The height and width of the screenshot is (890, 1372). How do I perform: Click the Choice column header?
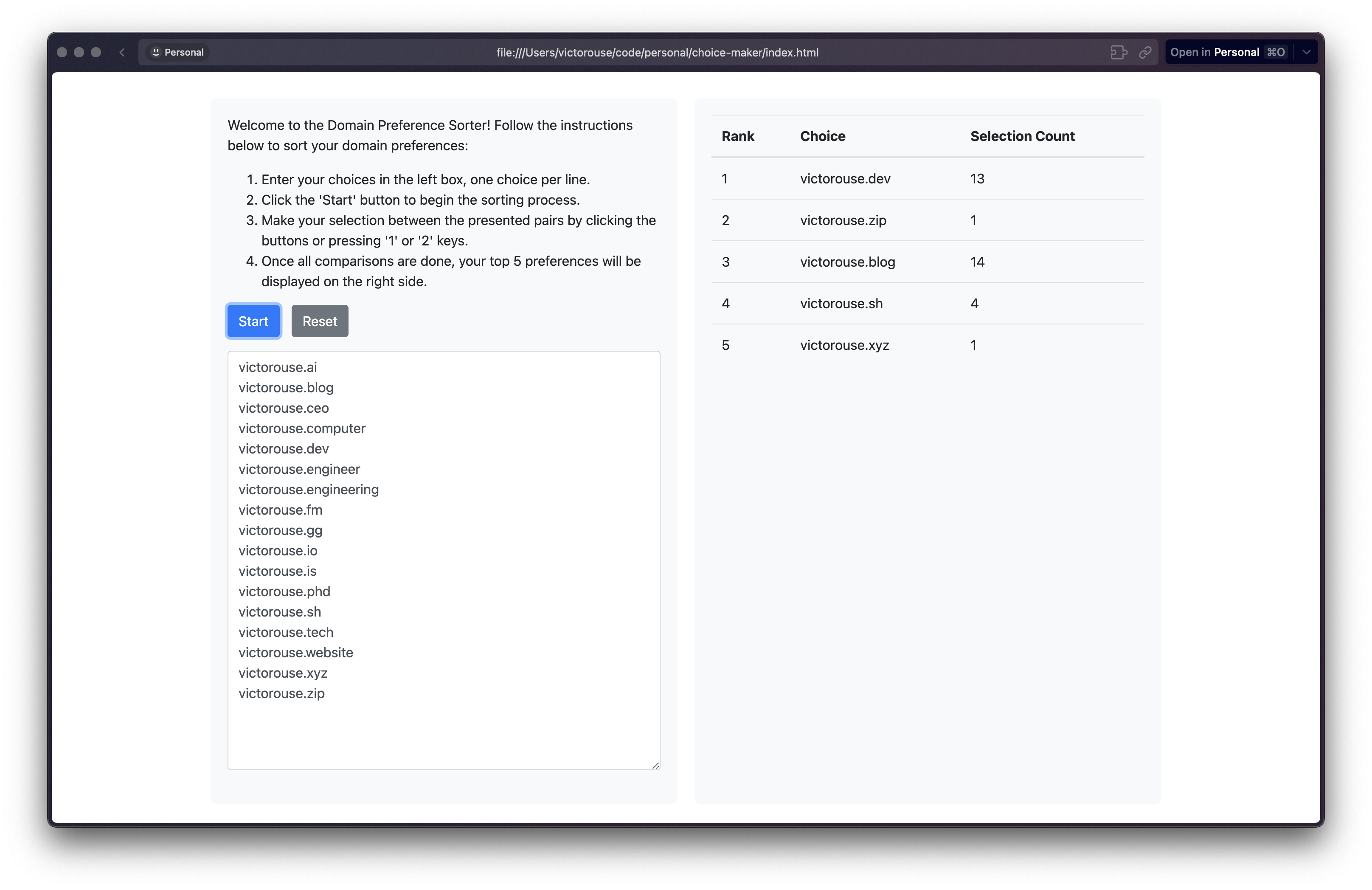coord(823,136)
